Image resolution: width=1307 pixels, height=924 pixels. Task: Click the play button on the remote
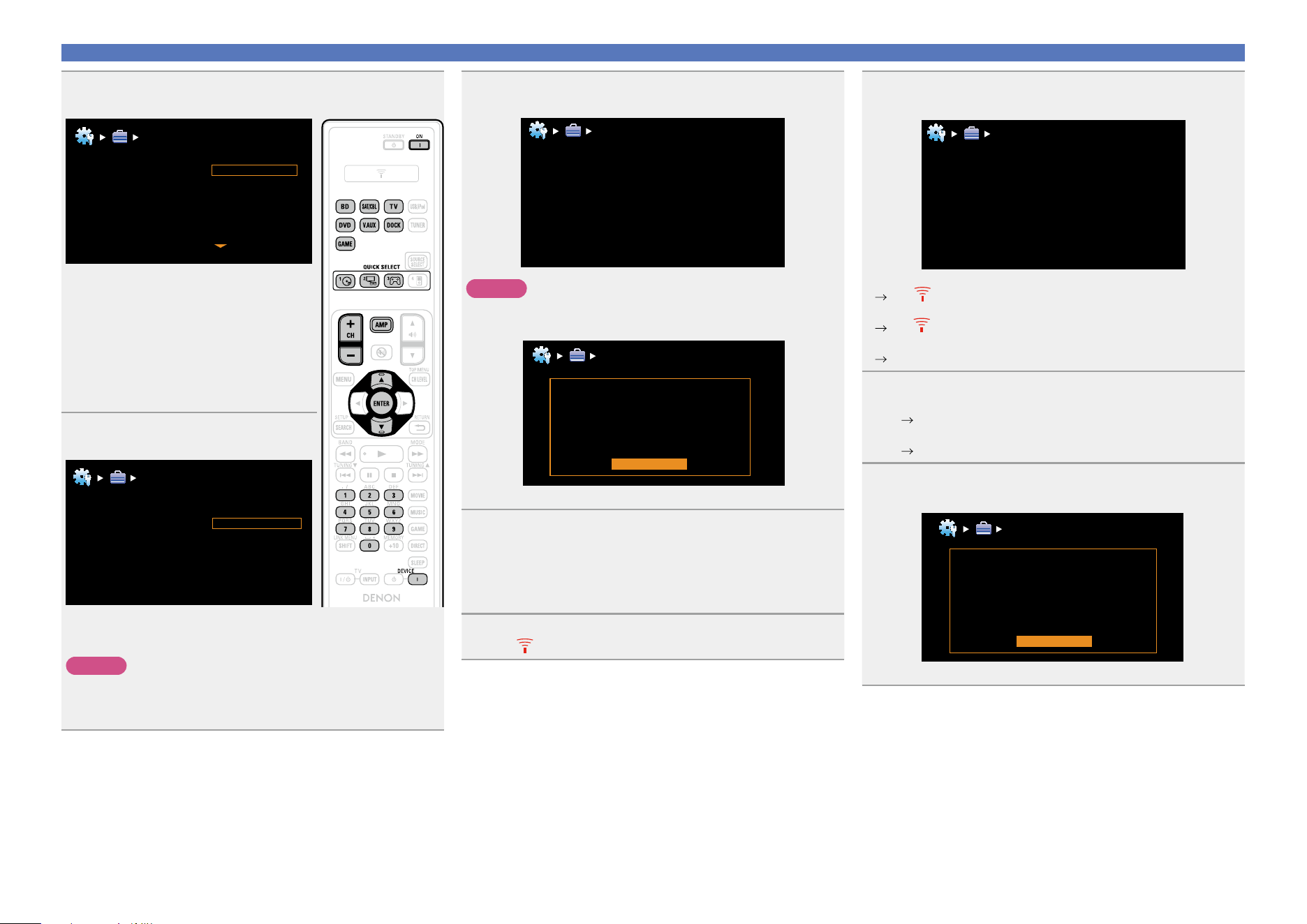[381, 454]
